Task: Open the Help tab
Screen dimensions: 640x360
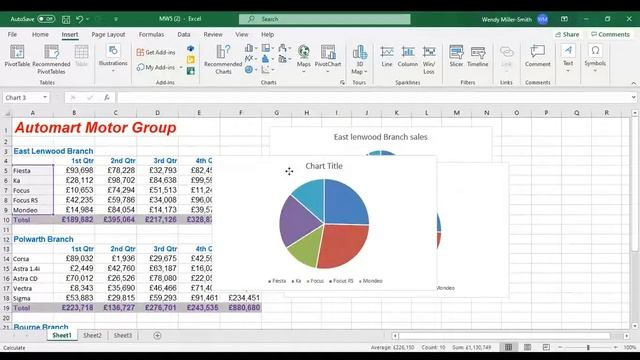Action: pyautogui.click(x=267, y=35)
